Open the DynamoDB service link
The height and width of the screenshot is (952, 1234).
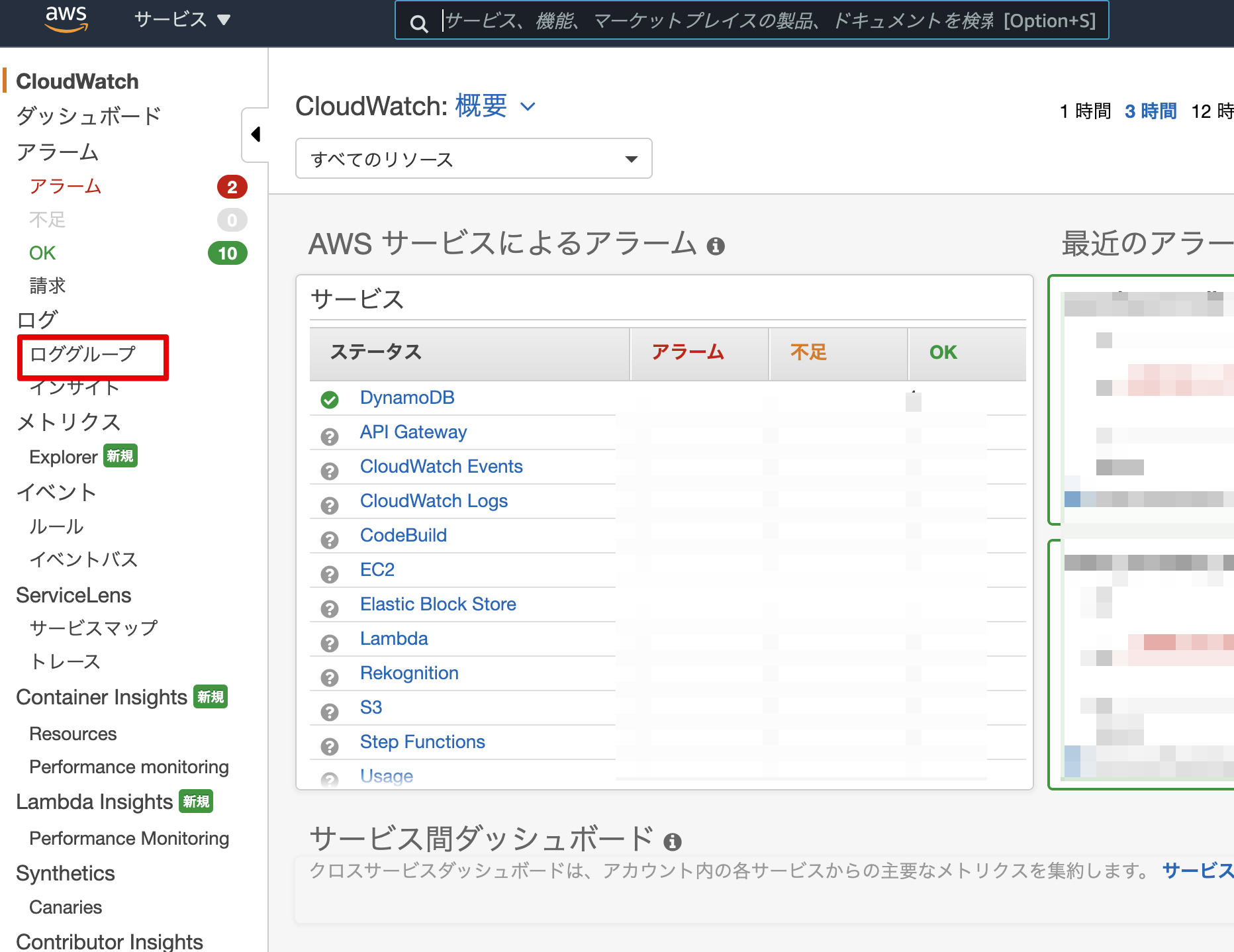pyautogui.click(x=407, y=397)
